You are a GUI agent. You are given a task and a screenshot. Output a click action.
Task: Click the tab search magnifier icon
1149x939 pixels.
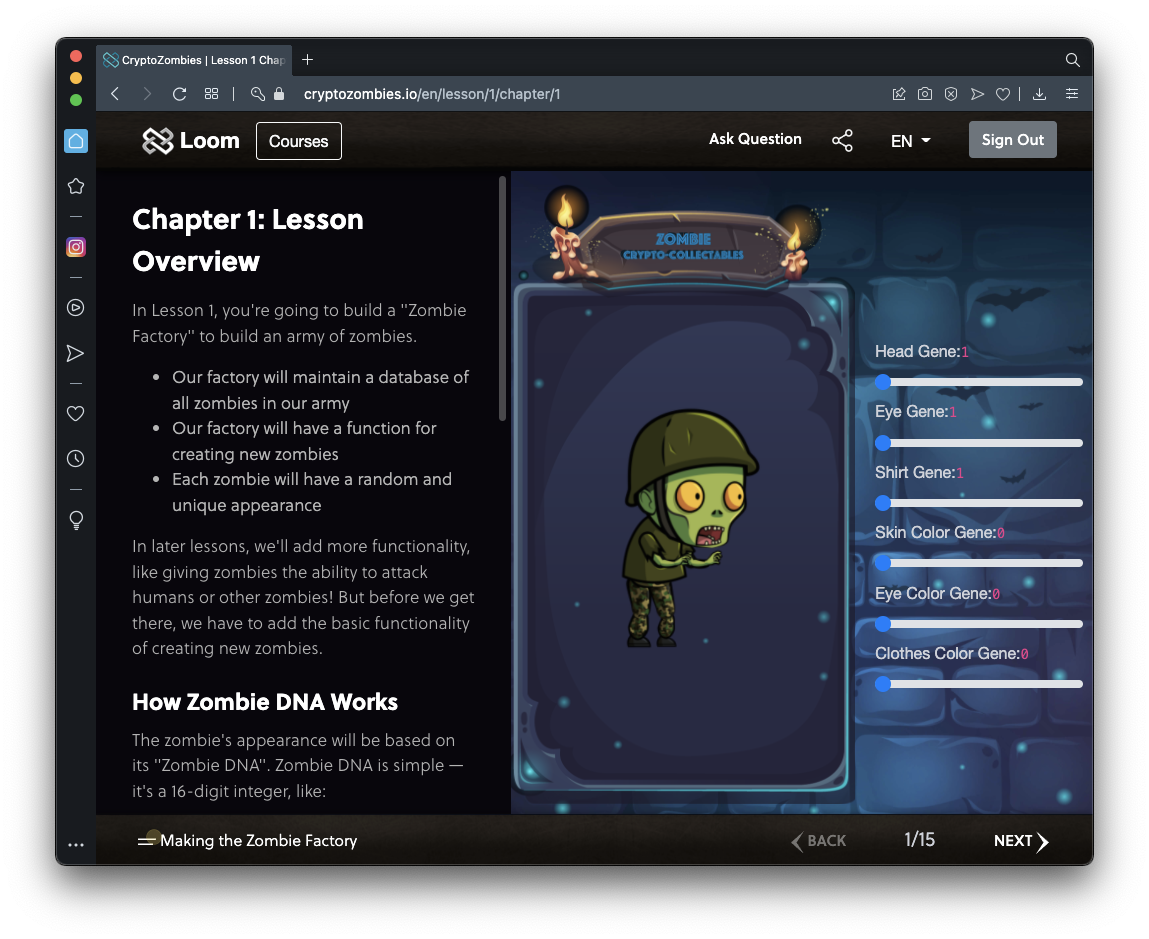pos(1072,60)
